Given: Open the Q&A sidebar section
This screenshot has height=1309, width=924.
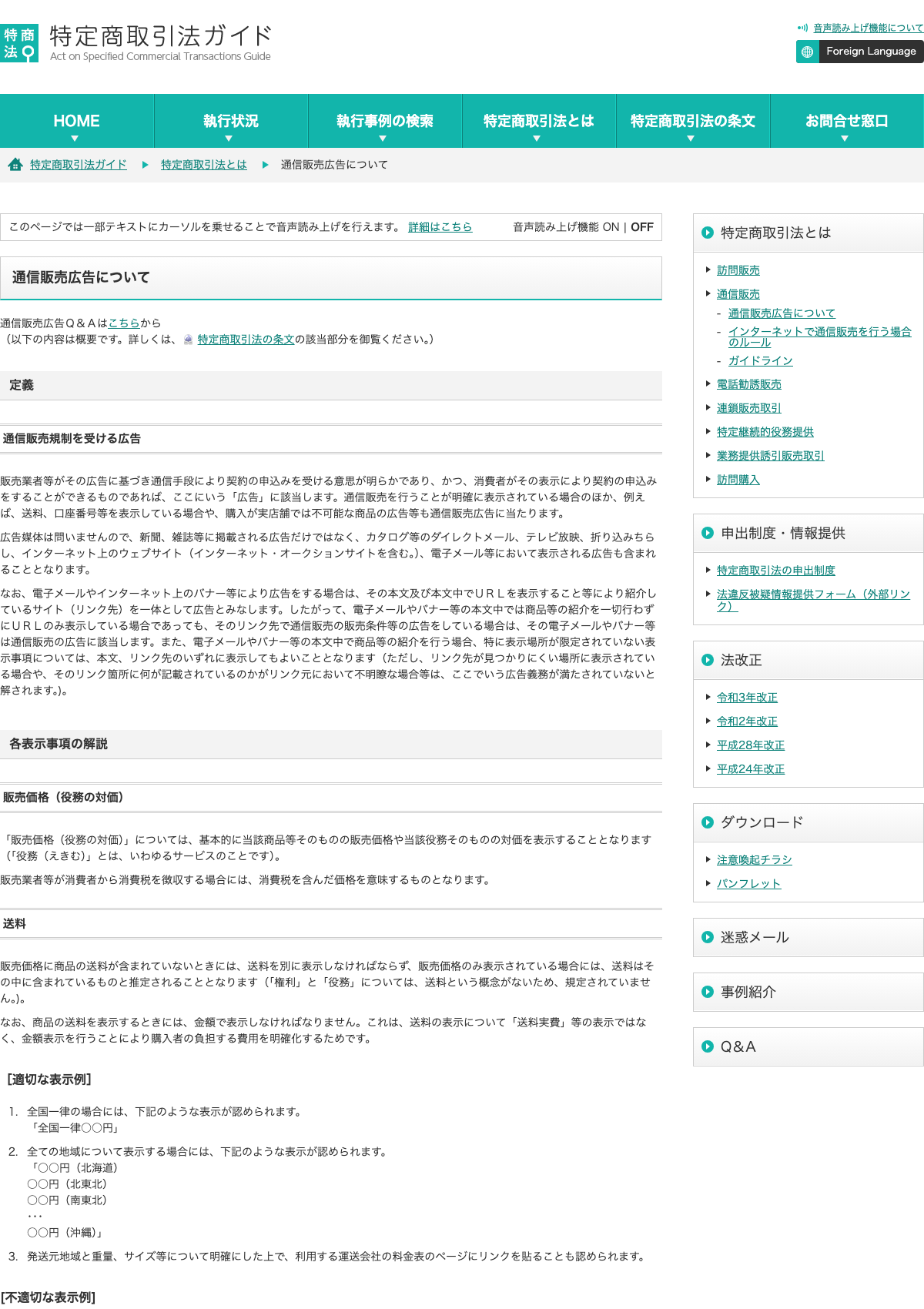Looking at the screenshot, I should pyautogui.click(x=808, y=1047).
